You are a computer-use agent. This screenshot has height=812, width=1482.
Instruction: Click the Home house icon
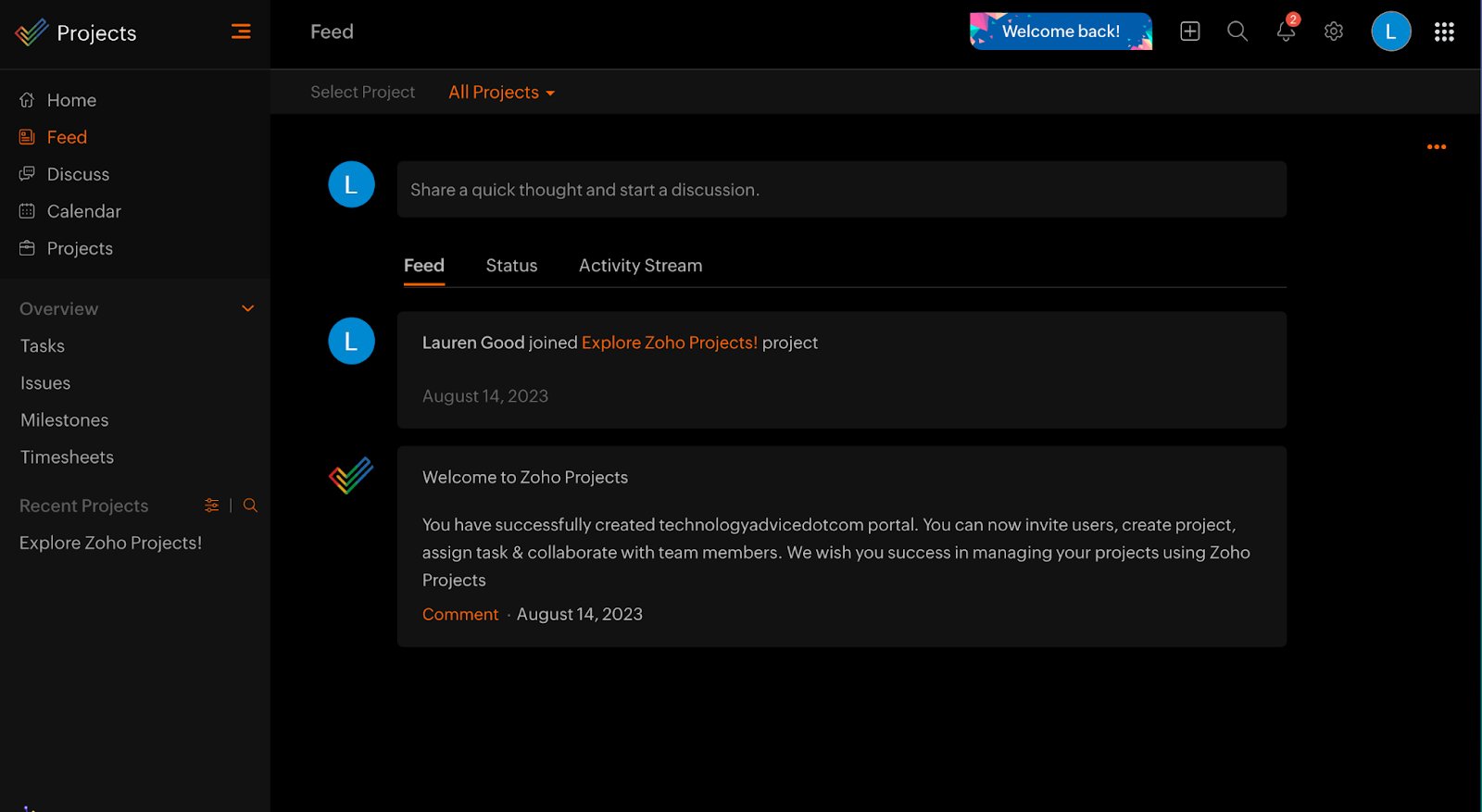point(27,100)
